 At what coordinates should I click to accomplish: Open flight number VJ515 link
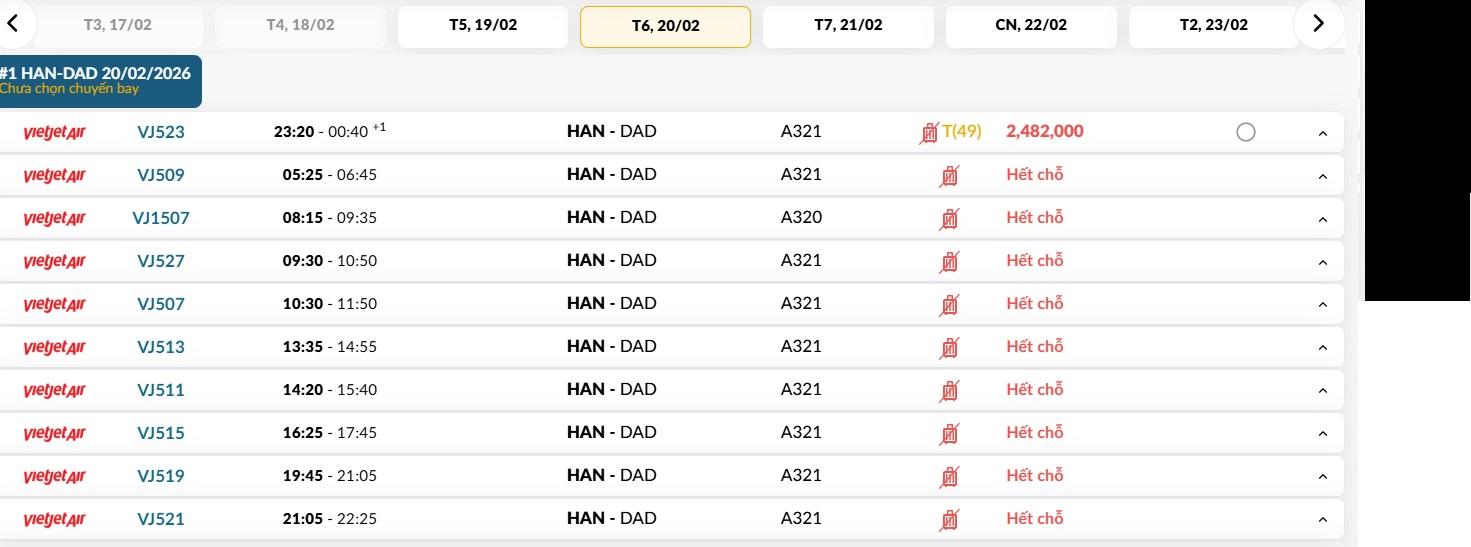(x=161, y=434)
